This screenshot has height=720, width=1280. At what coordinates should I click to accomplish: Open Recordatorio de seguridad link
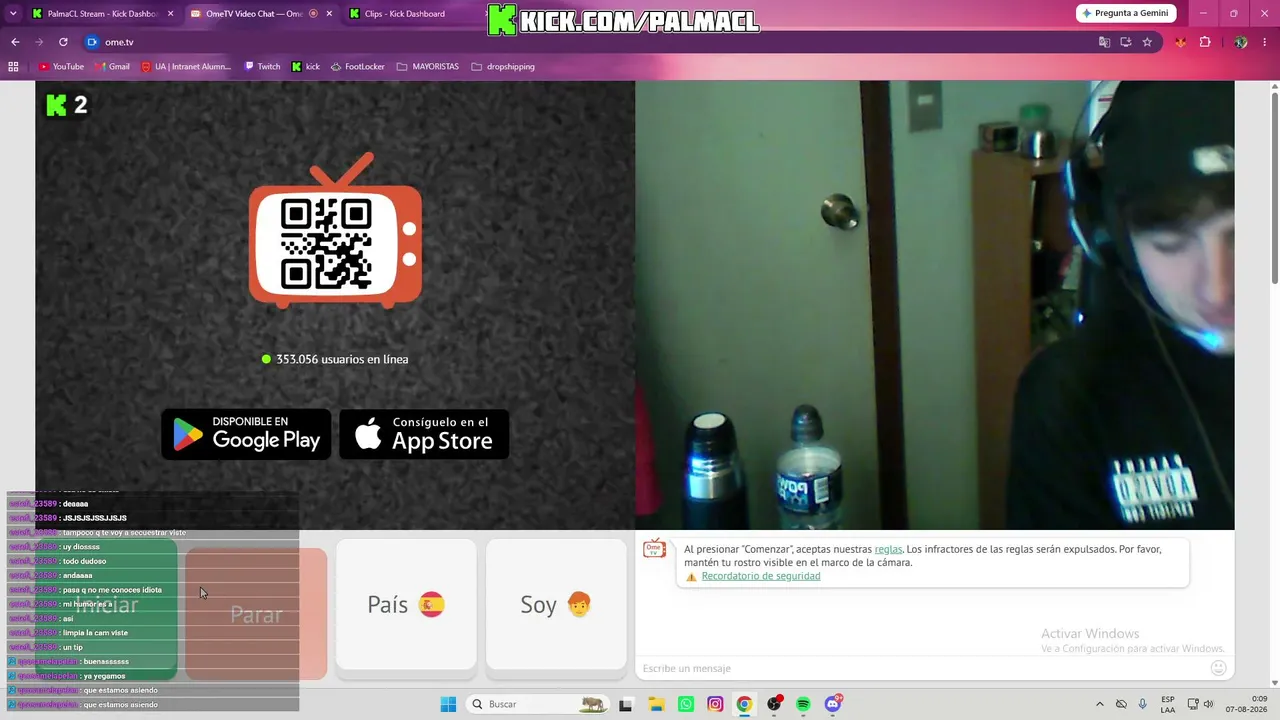761,576
